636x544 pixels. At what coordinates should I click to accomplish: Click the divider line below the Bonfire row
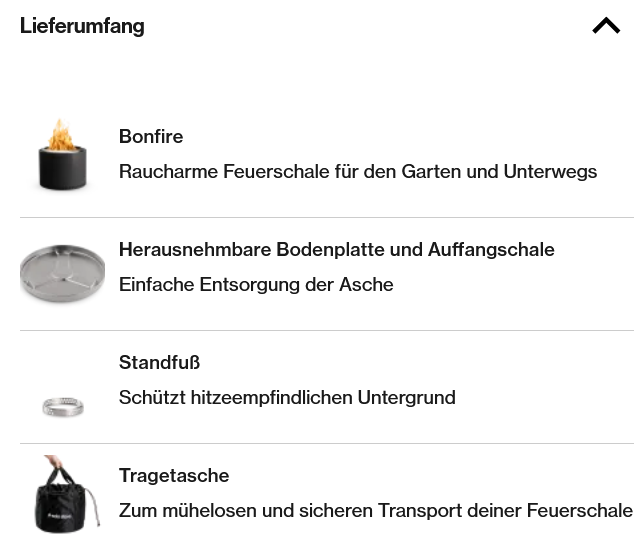[x=327, y=217]
